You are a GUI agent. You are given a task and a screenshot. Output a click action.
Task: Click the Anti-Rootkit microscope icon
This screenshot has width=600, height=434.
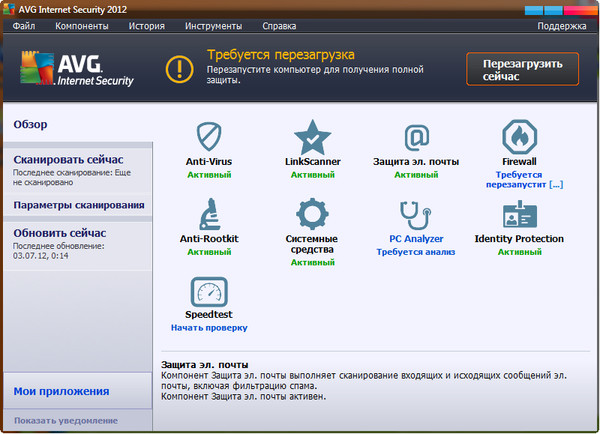[x=209, y=214]
